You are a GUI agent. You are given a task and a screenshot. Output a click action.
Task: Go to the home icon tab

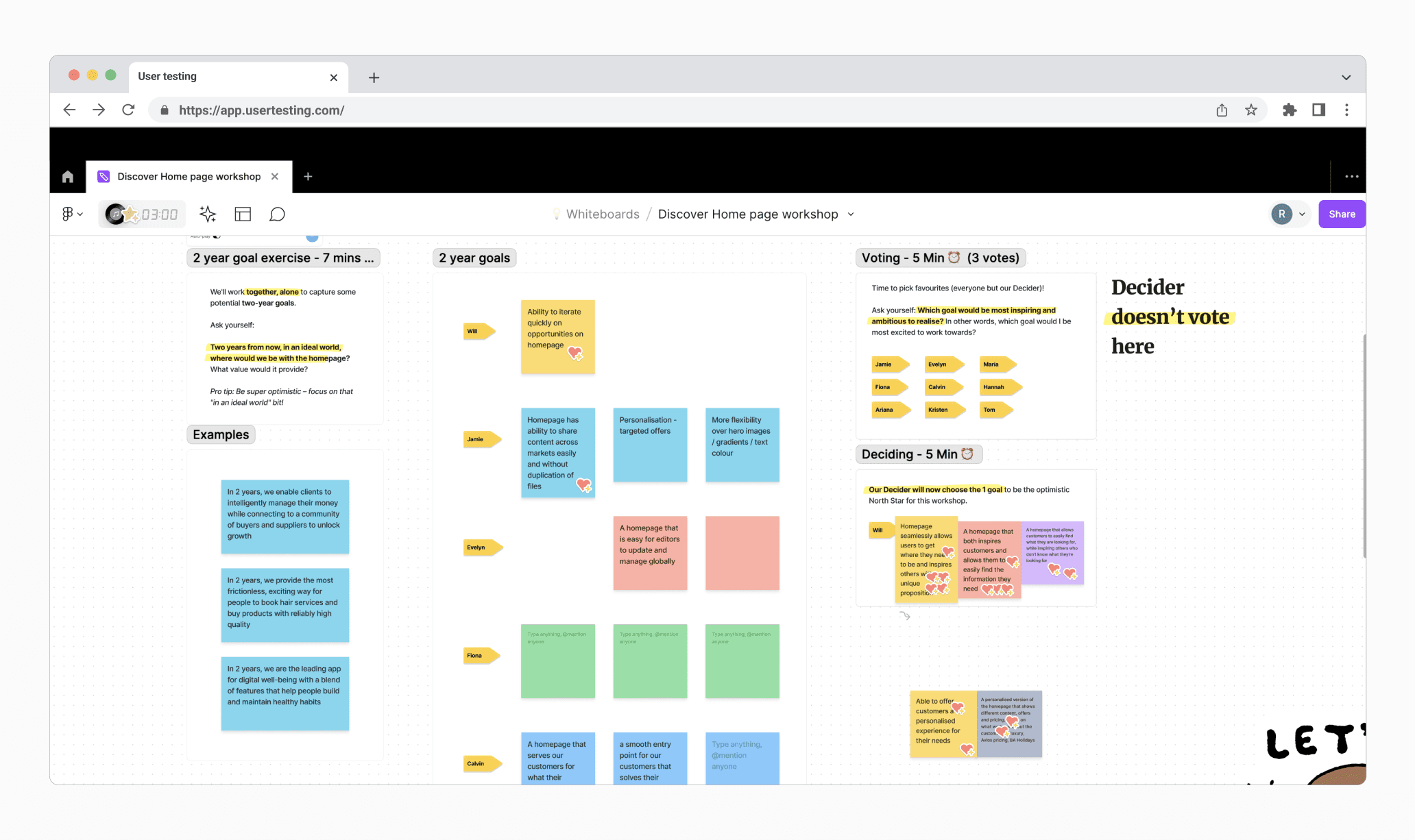tap(68, 177)
